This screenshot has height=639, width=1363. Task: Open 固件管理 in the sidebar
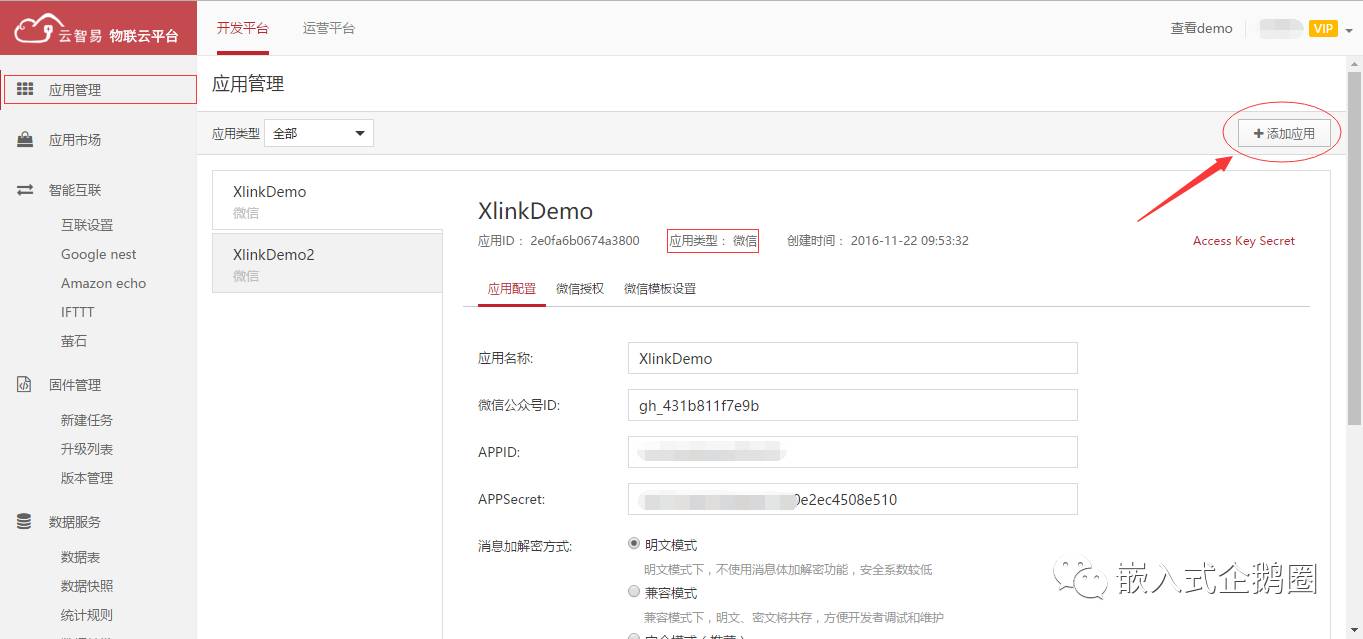(x=75, y=385)
